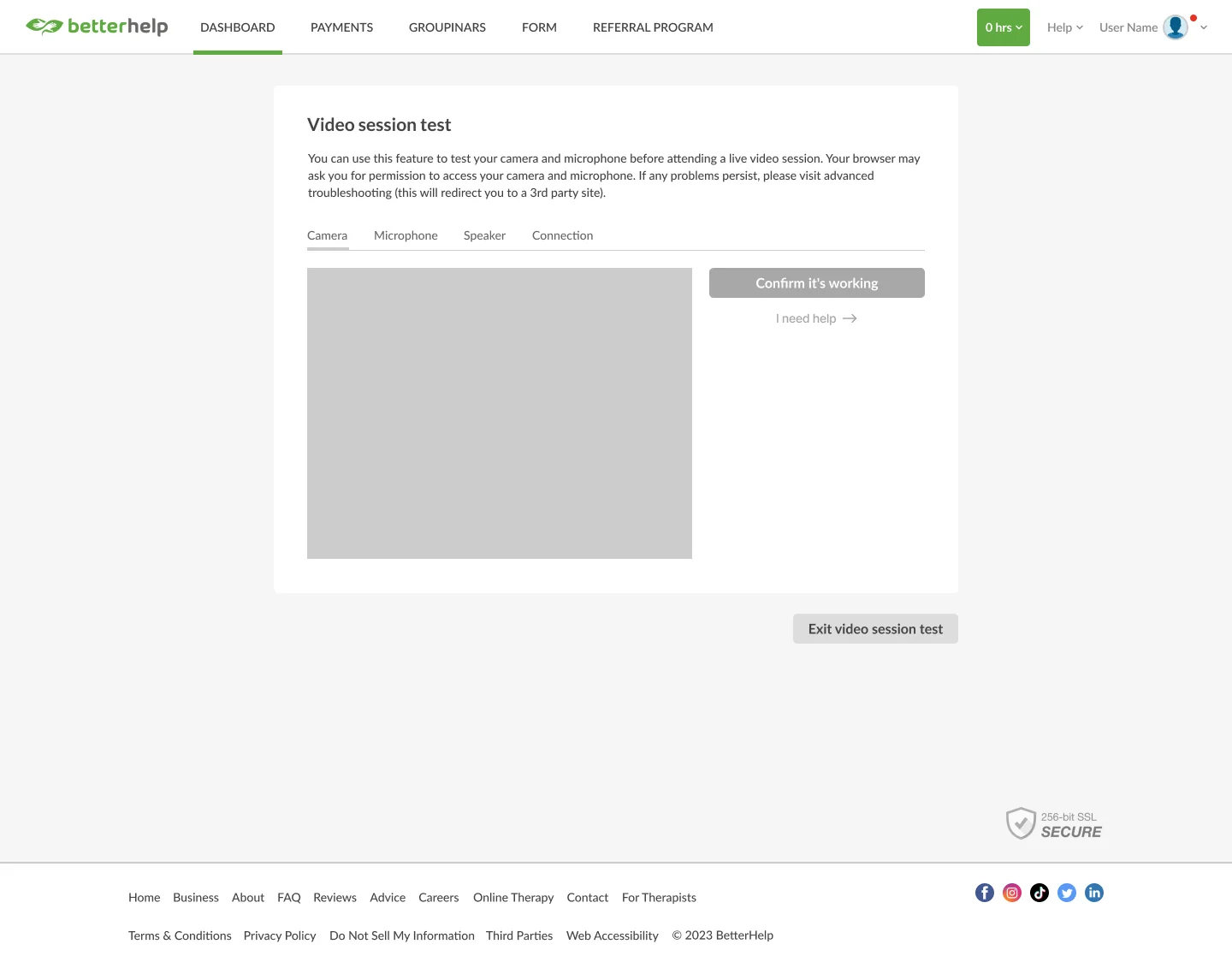Select the Camera tab
The width and height of the screenshot is (1232, 956).
point(328,235)
